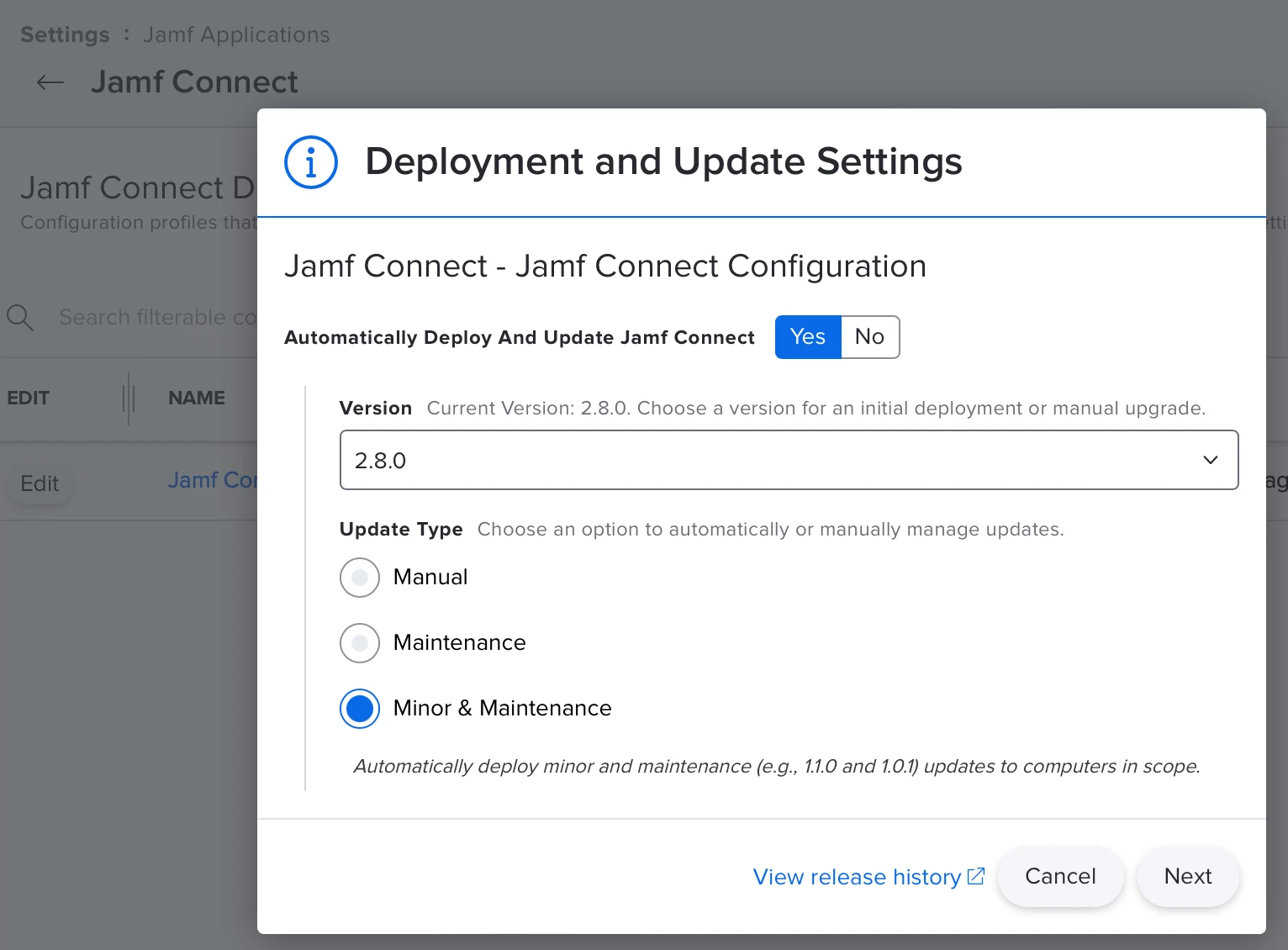Click the info icon in dialog header

311,162
